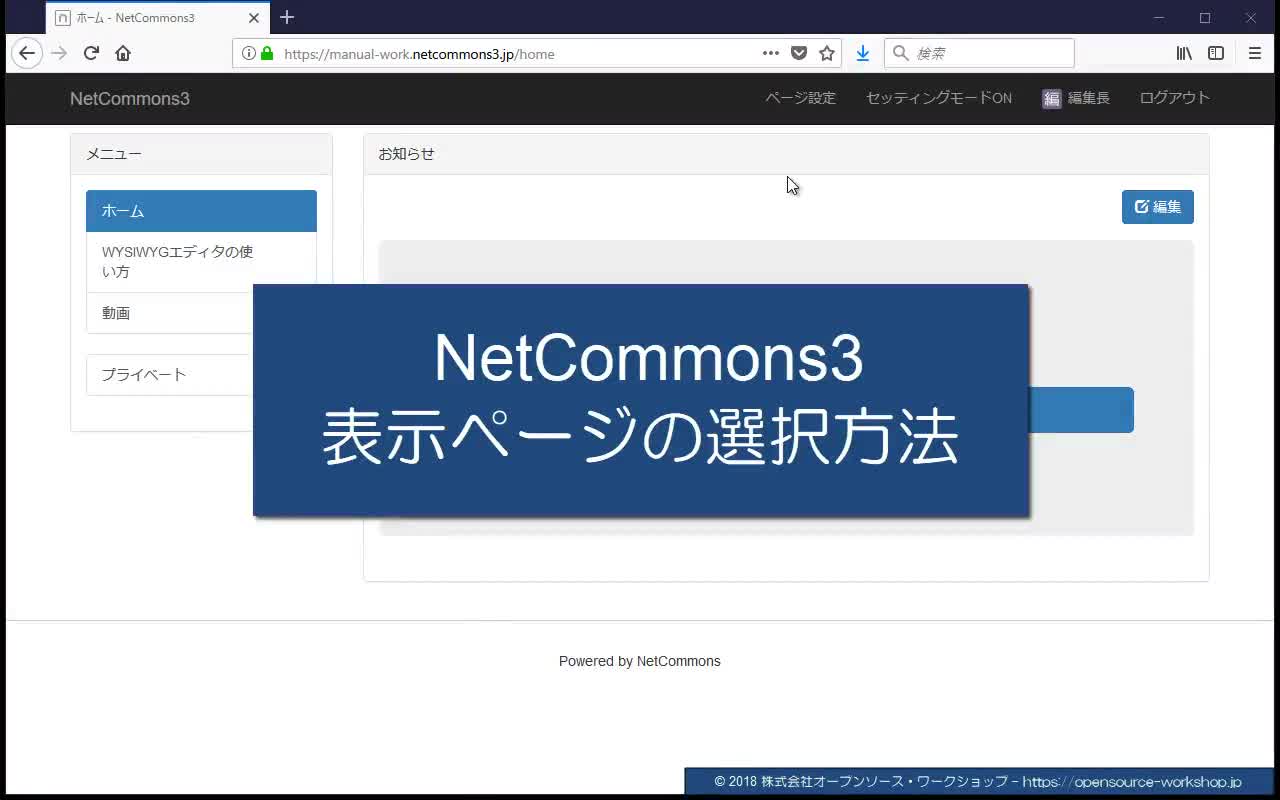The height and width of the screenshot is (800, 1280).
Task: Turn on セッティングモードON
Action: 939,98
